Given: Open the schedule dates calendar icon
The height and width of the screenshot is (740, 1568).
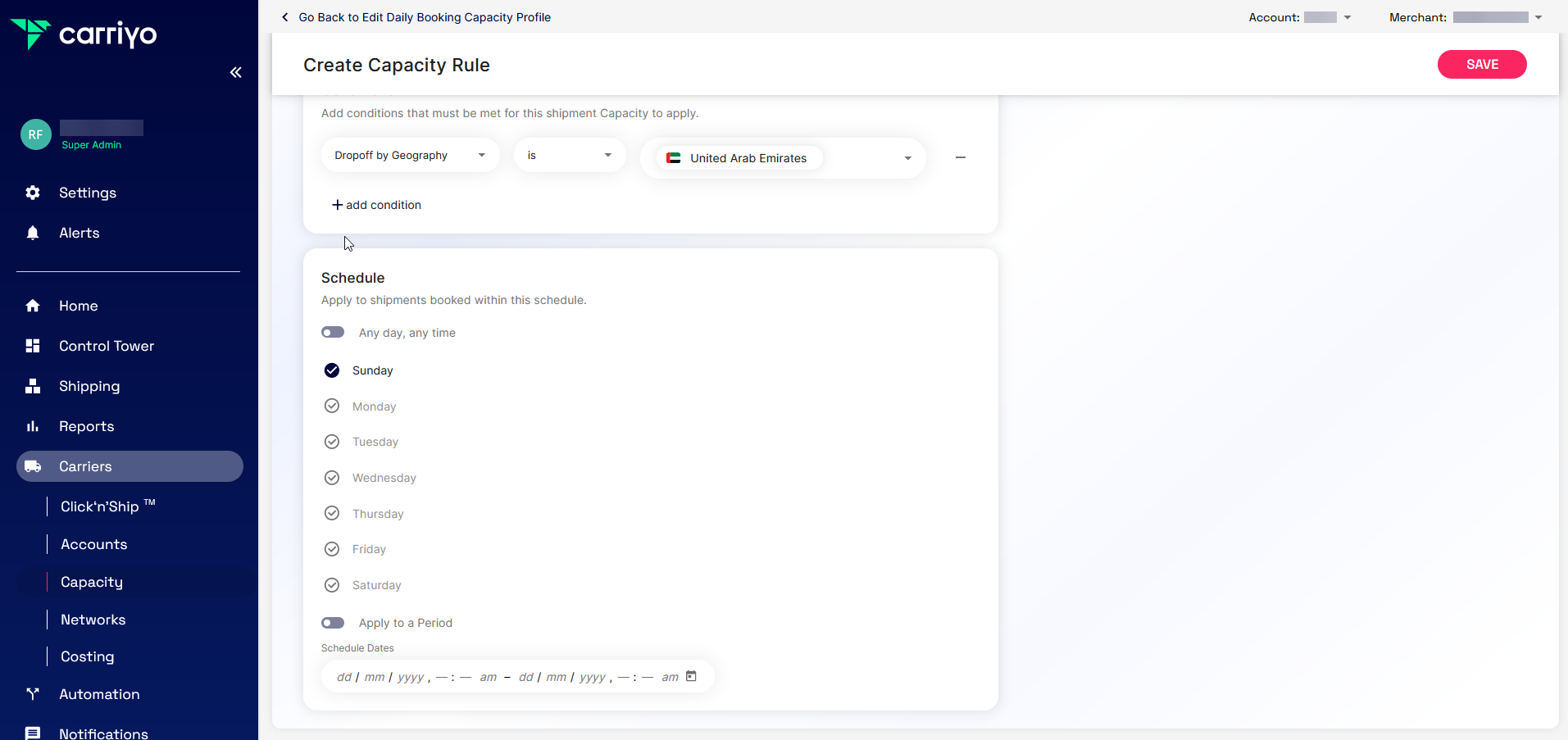Looking at the screenshot, I should (x=691, y=676).
